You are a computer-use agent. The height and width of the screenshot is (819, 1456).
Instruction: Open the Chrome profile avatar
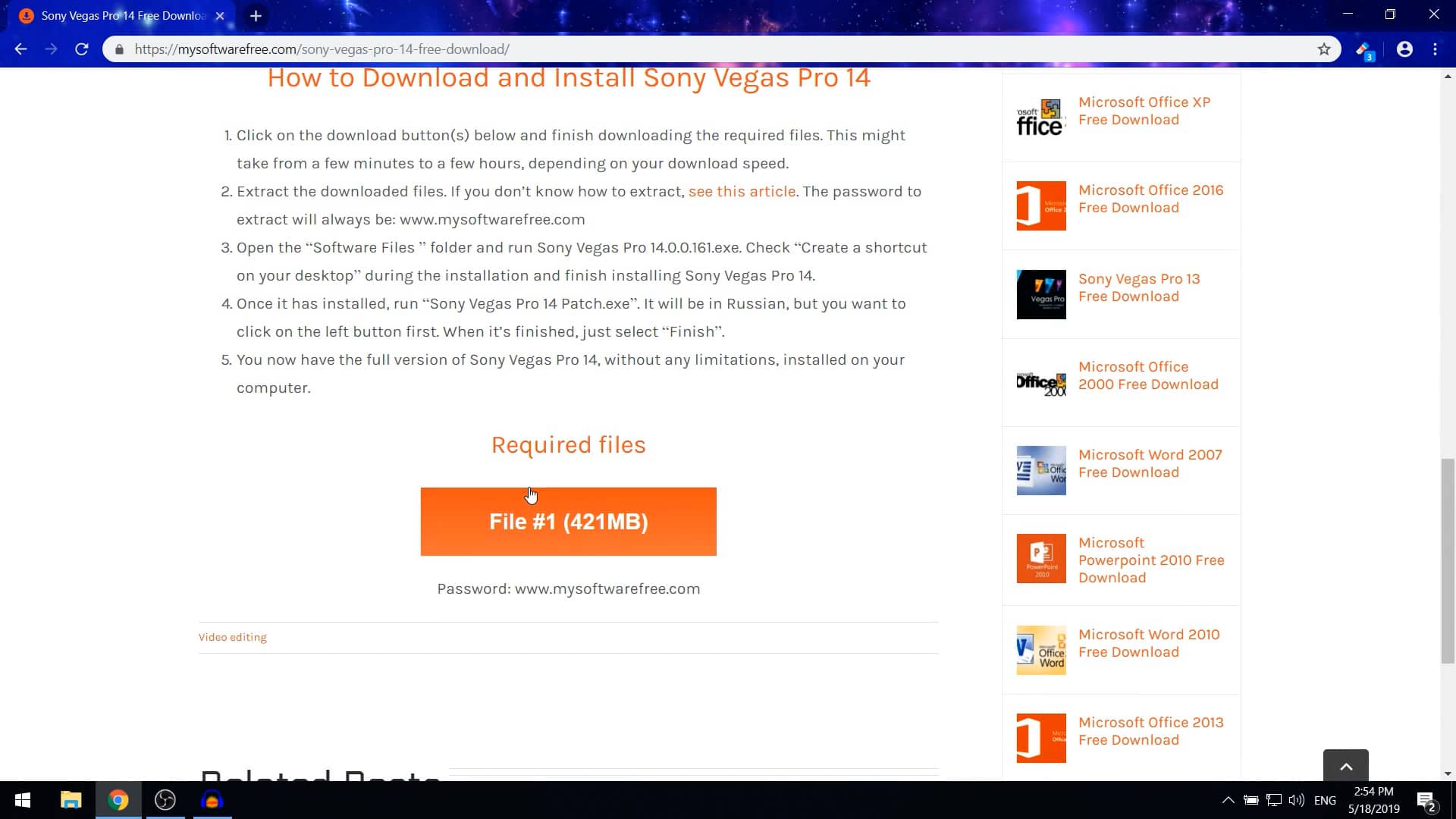pyautogui.click(x=1405, y=49)
